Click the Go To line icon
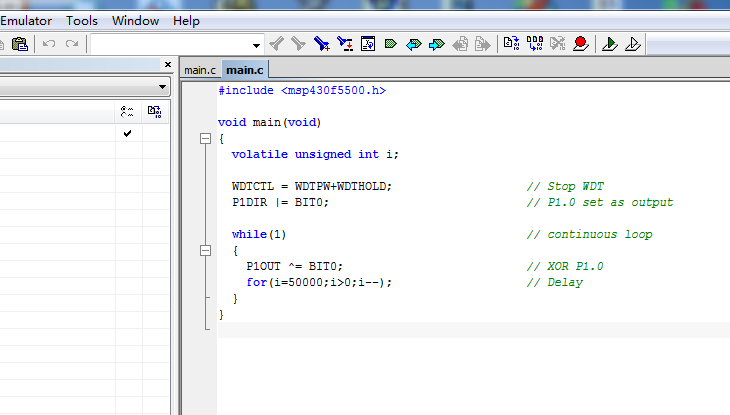Screen dimensions: 730x415 coord(368,44)
